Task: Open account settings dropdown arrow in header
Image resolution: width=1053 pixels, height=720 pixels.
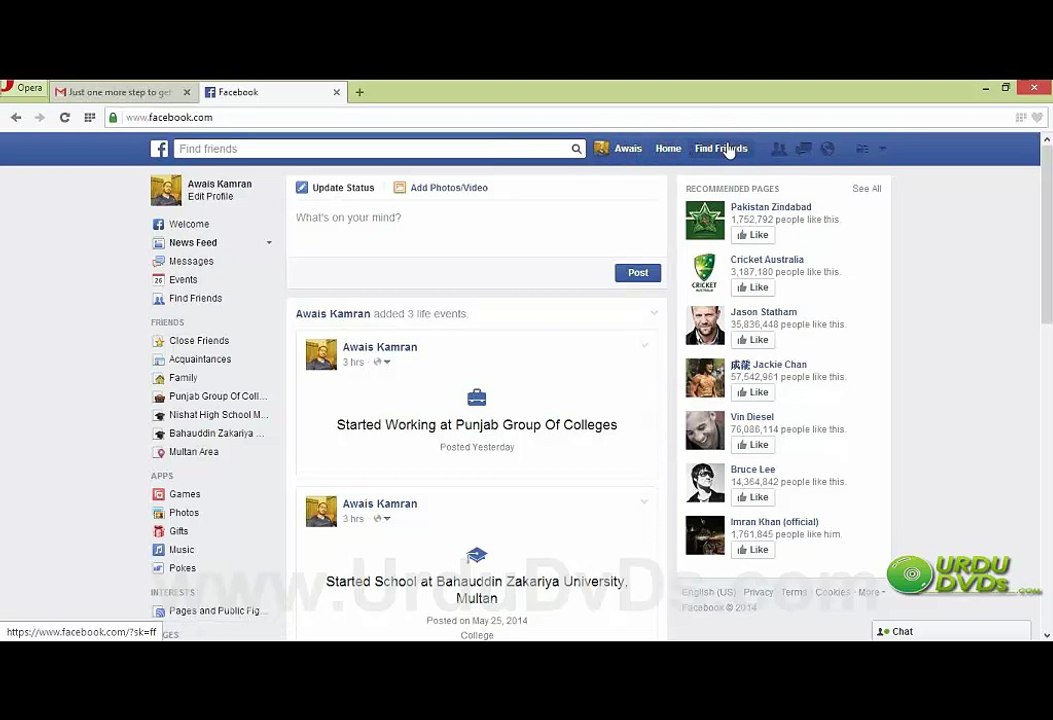Action: (883, 148)
